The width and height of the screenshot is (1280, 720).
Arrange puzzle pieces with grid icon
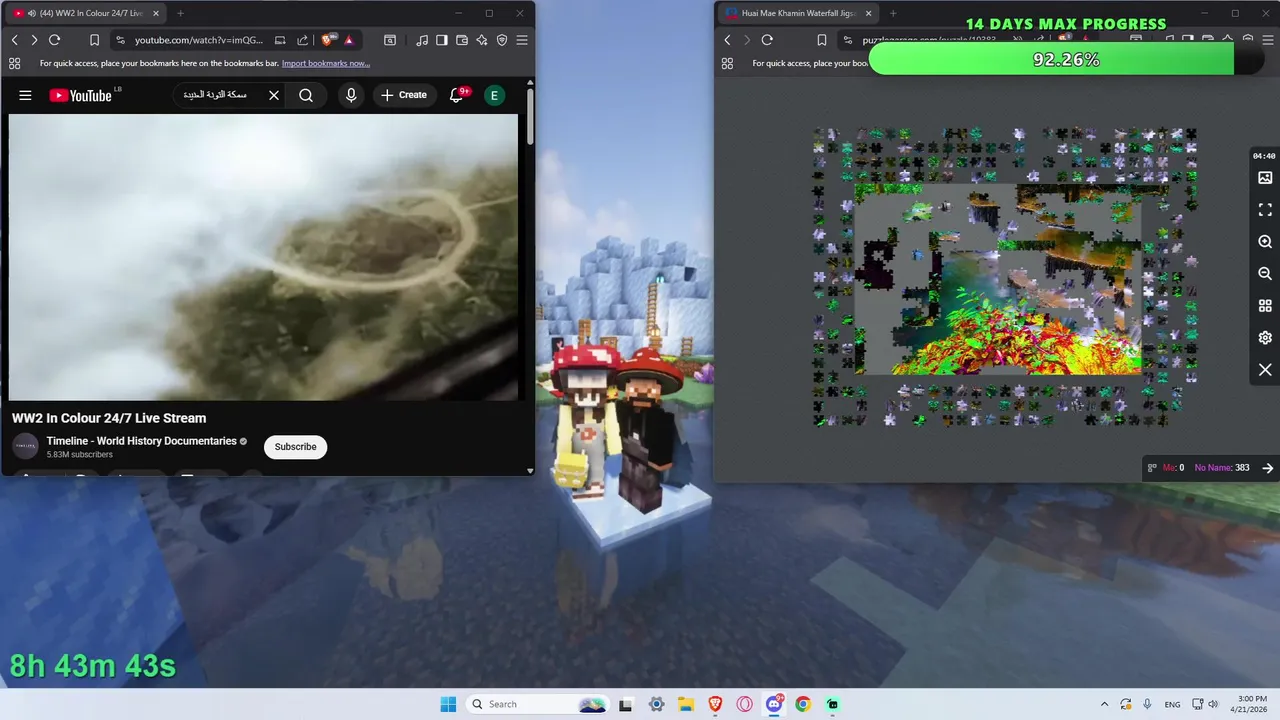pyautogui.click(x=1265, y=306)
